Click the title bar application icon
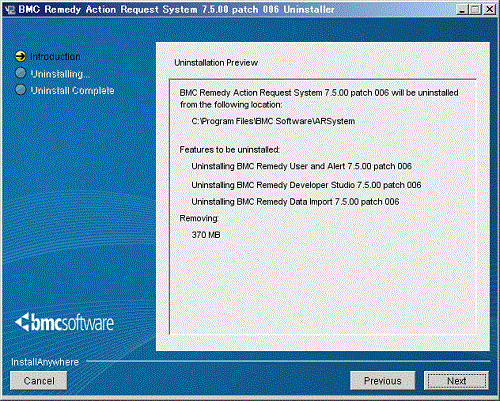This screenshot has width=500, height=401. [x=10, y=9]
